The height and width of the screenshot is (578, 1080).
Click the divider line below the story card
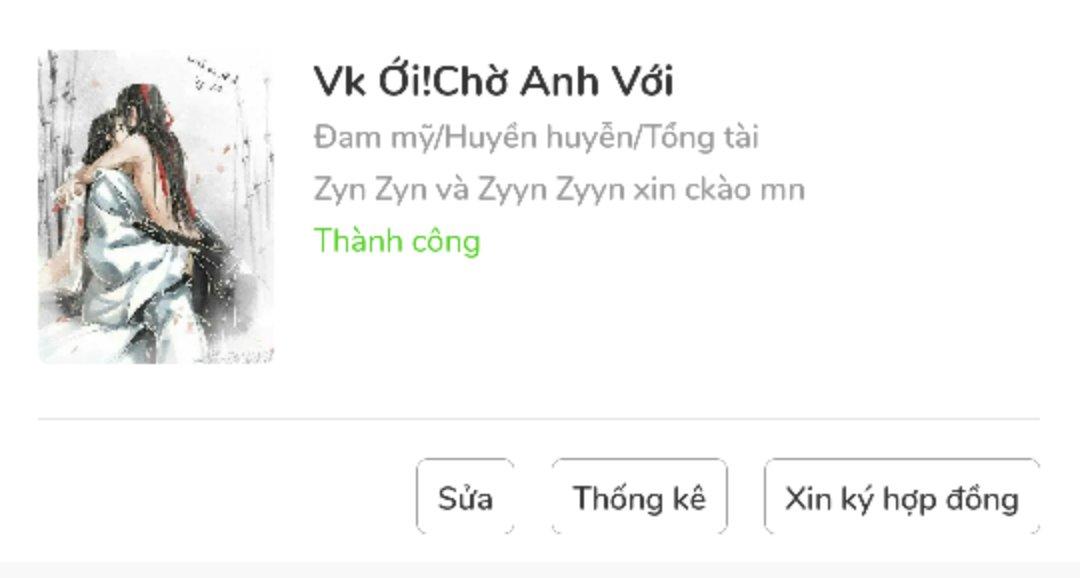pos(539,418)
